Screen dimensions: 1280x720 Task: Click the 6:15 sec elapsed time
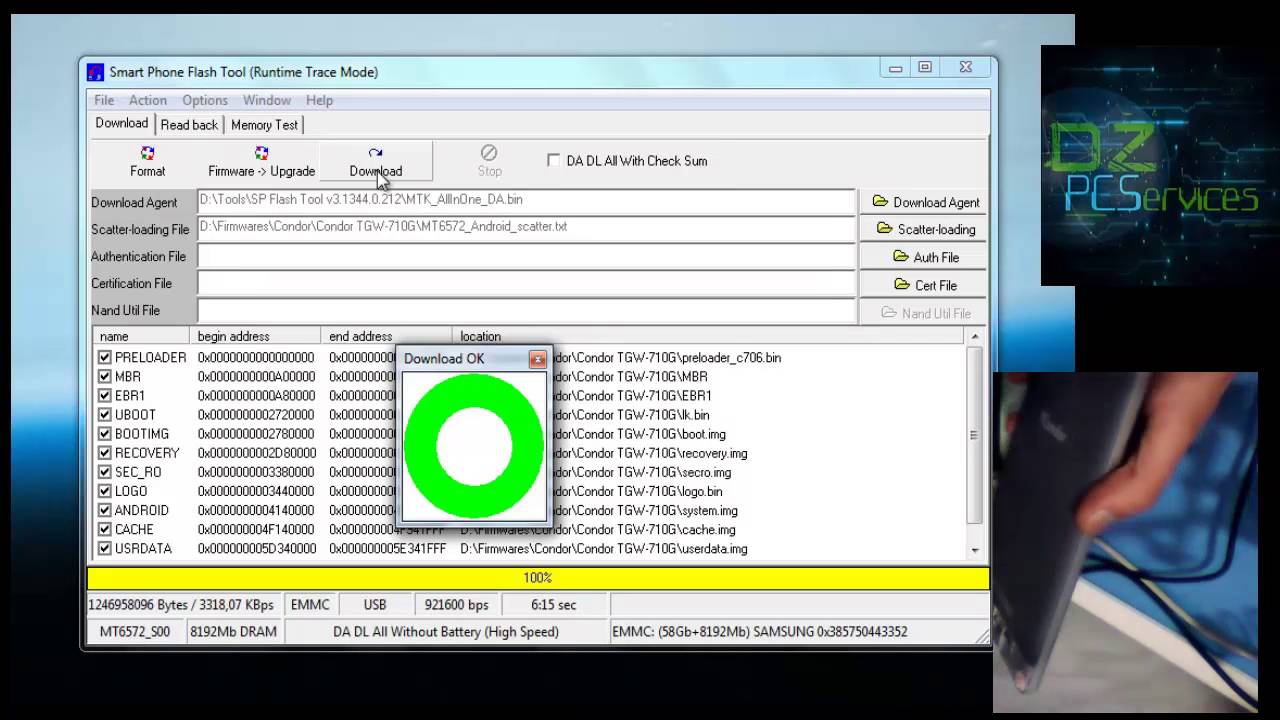point(554,605)
